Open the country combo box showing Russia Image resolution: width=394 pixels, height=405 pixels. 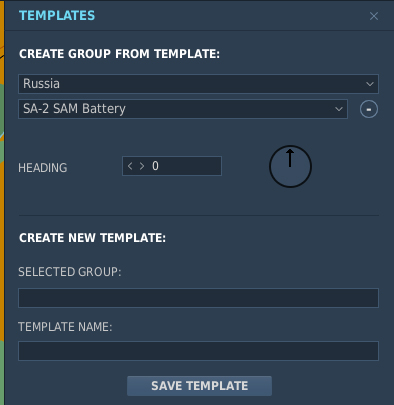coord(198,84)
